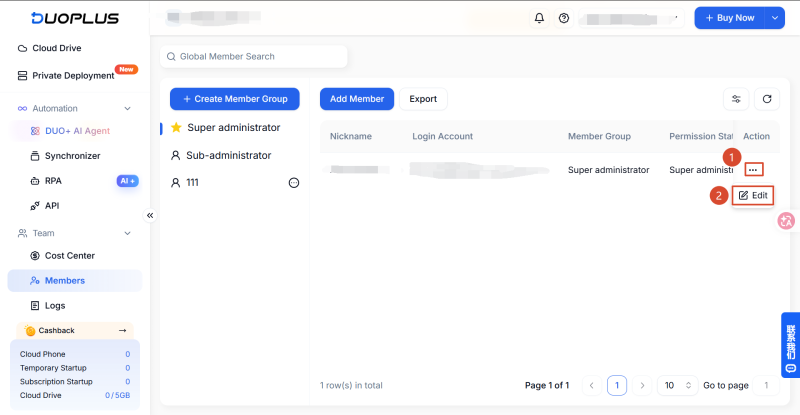Click the AI+ badge next to RPA
Viewport: 800px width, 415px height.
click(128, 181)
